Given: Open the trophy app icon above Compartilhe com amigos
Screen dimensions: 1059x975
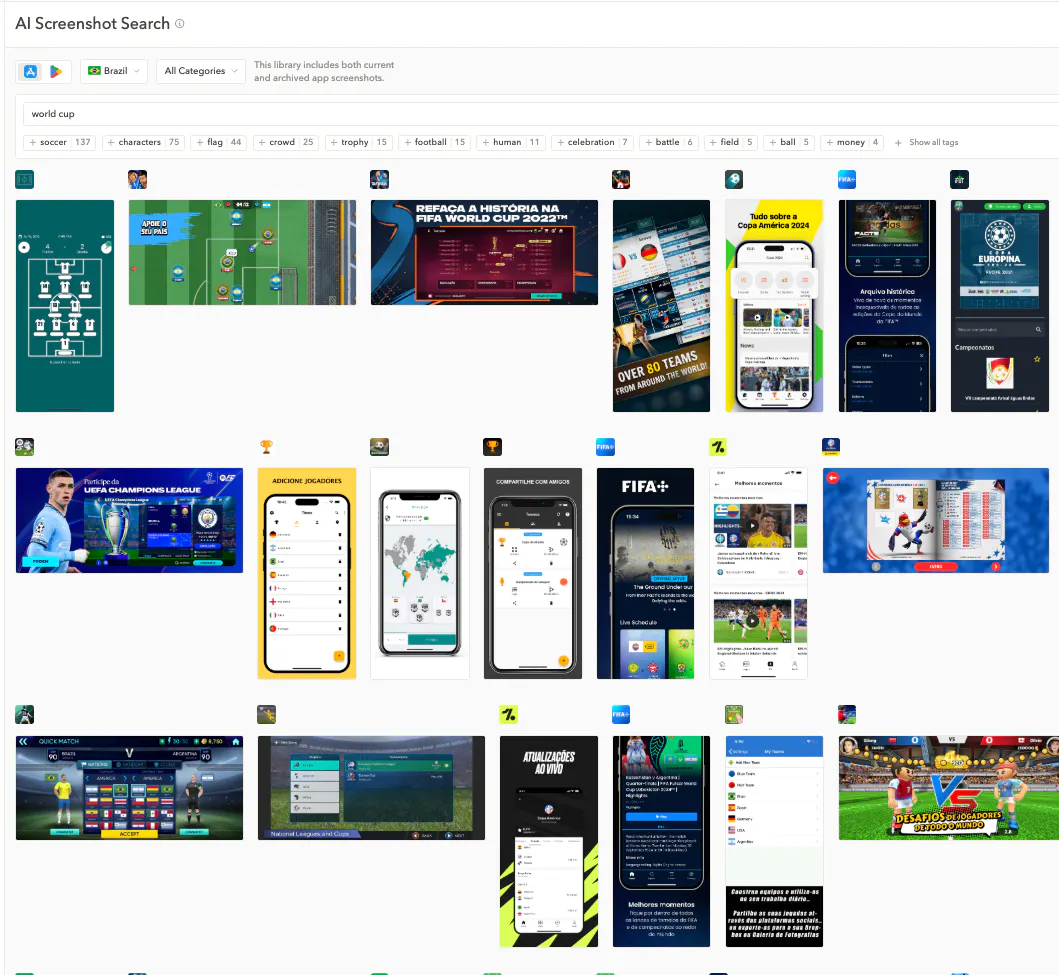Looking at the screenshot, I should click(492, 447).
